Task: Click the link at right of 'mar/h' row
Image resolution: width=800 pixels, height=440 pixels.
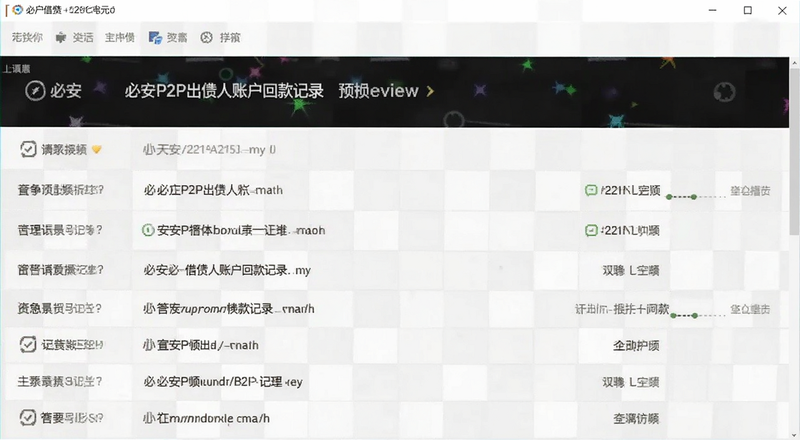Action: [750, 309]
